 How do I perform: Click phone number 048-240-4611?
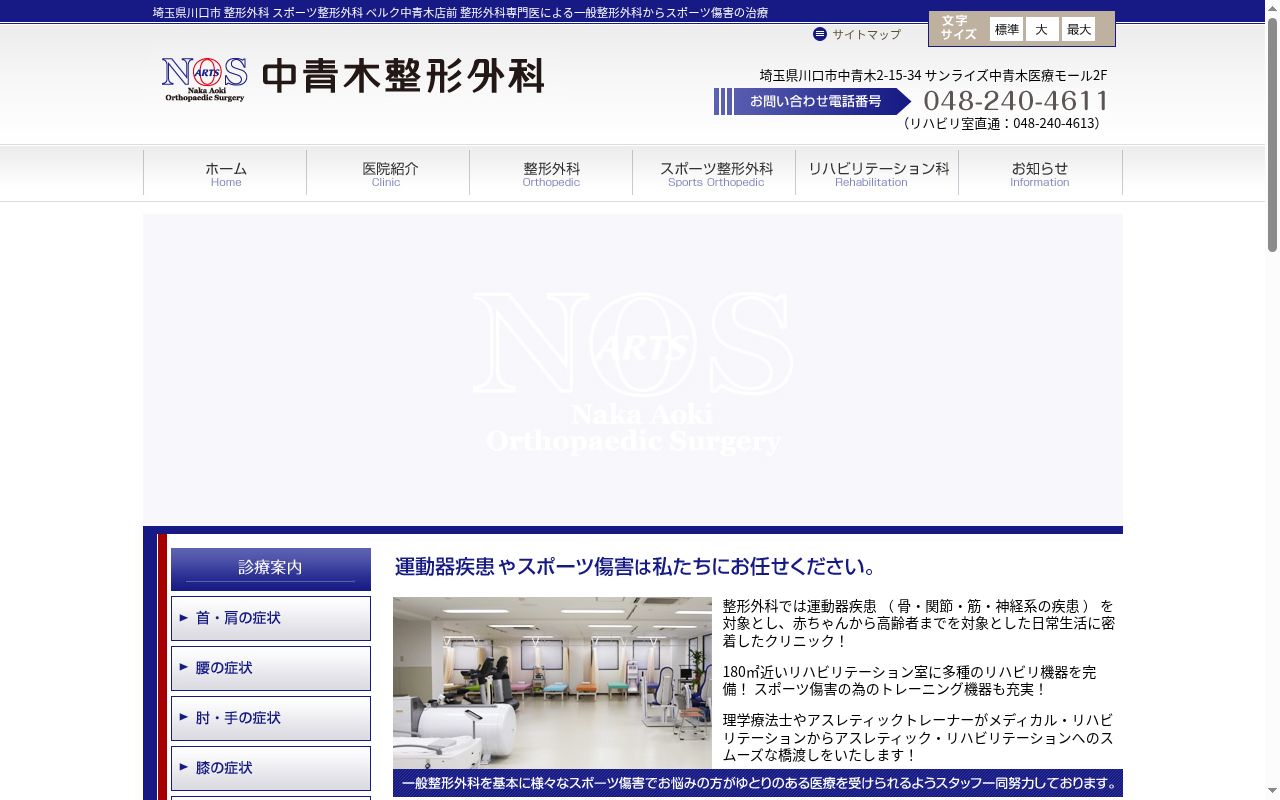click(1016, 101)
